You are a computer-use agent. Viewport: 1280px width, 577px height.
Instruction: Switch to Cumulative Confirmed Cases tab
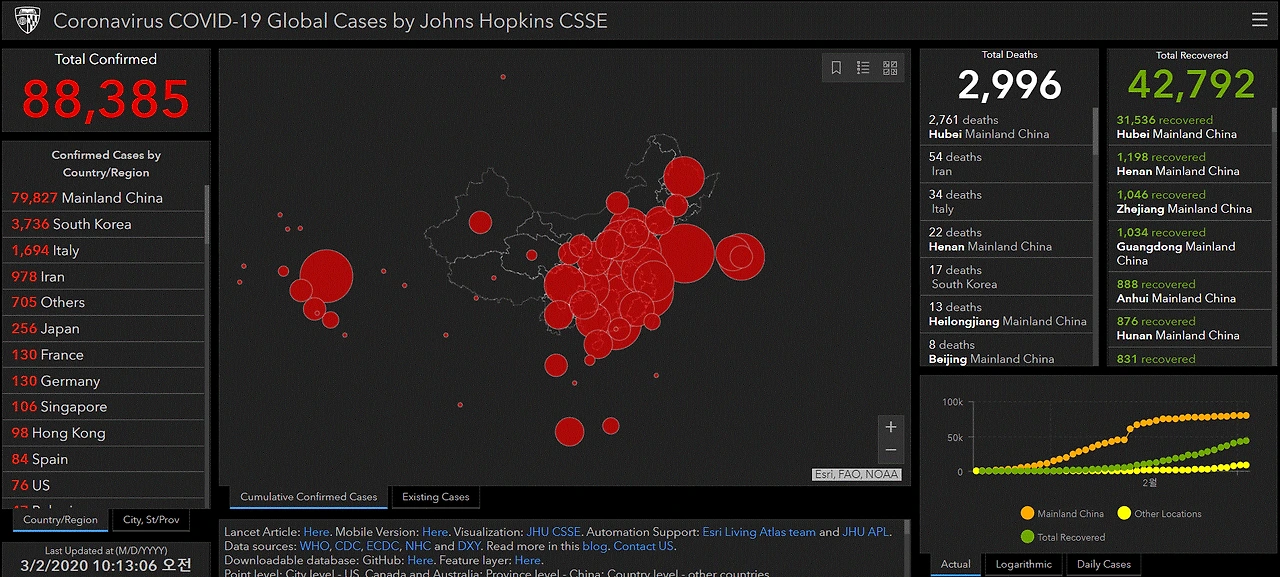pos(308,497)
